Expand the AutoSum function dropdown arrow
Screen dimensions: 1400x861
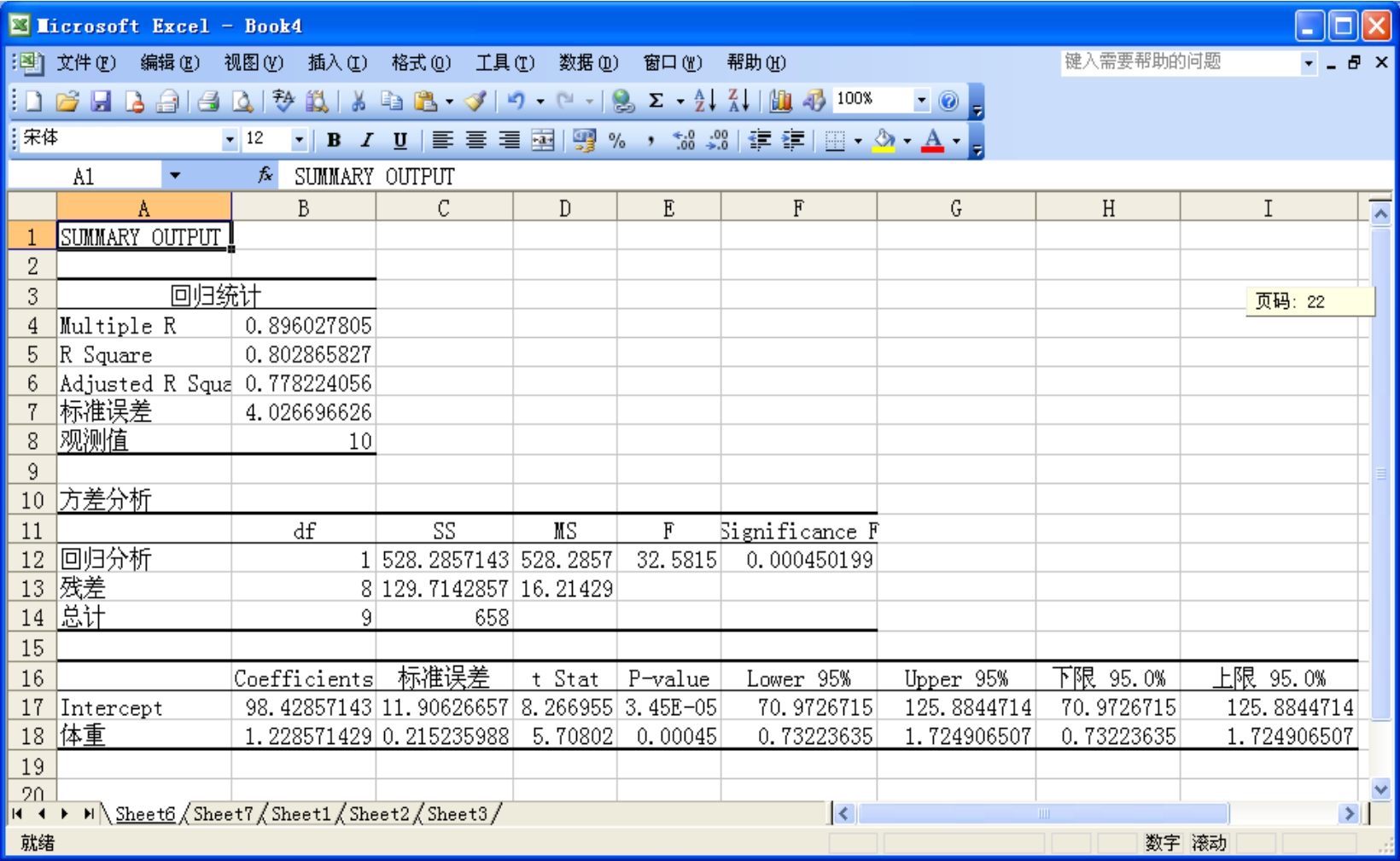[x=680, y=102]
